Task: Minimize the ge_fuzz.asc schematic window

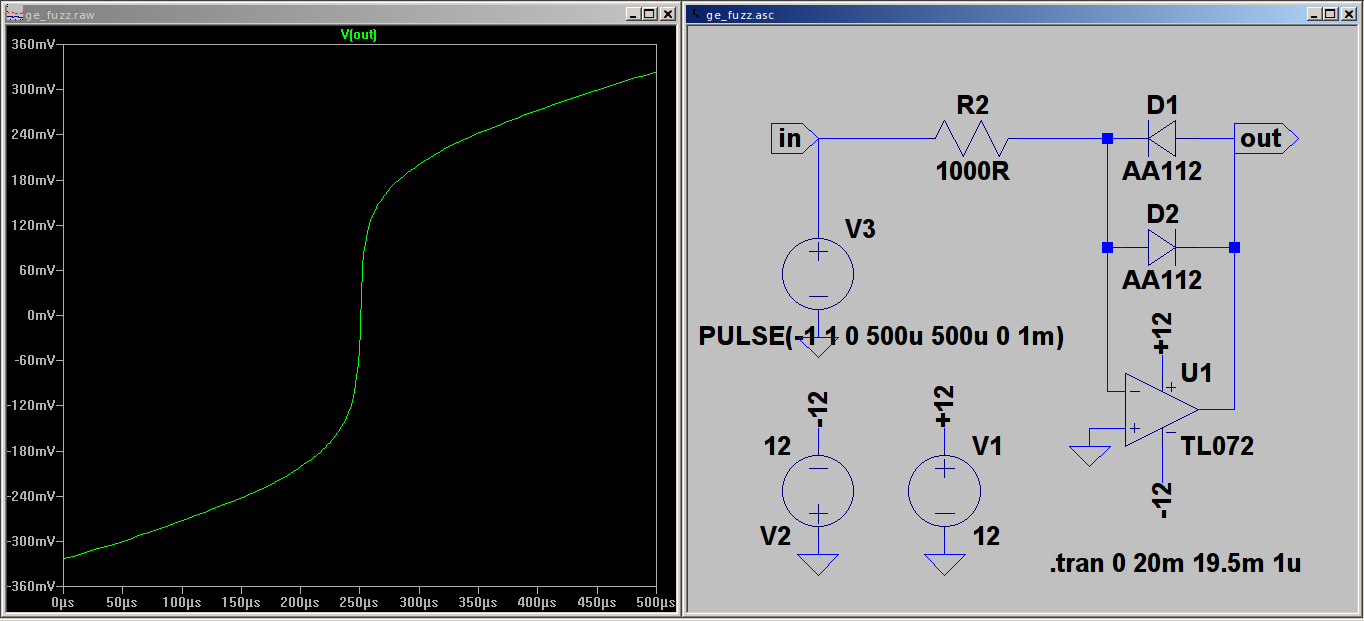Action: pyautogui.click(x=1313, y=14)
